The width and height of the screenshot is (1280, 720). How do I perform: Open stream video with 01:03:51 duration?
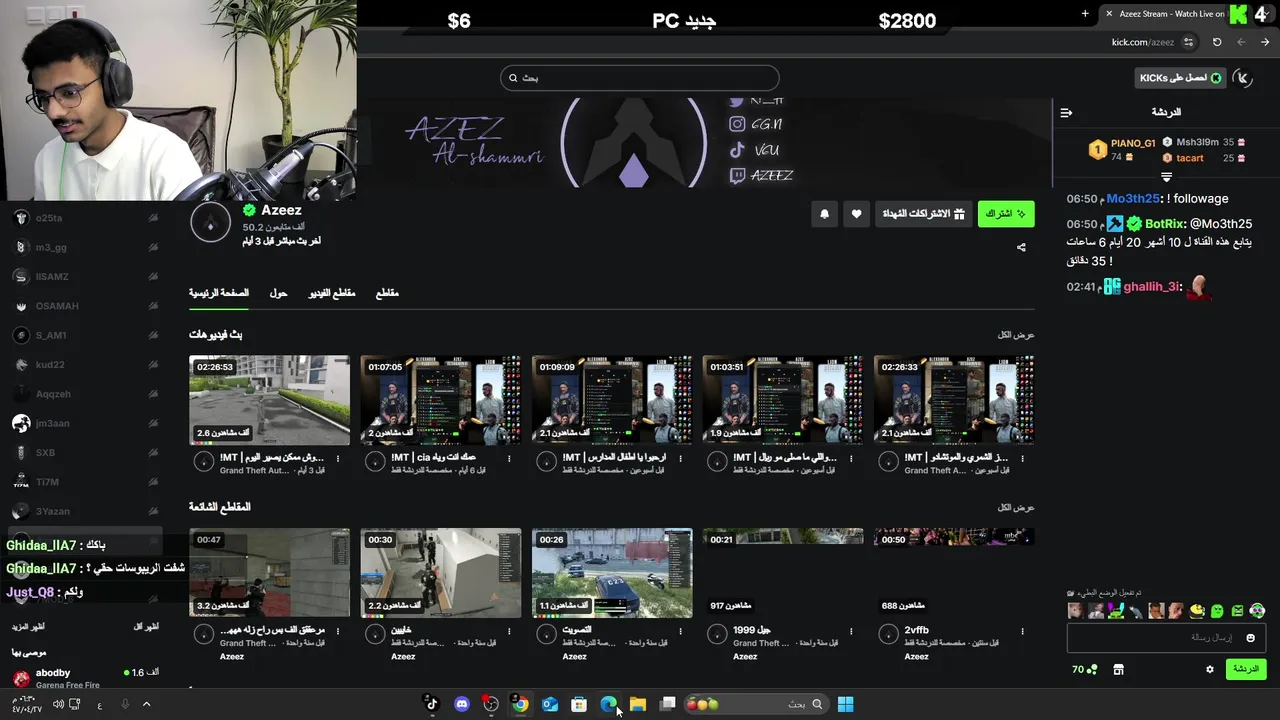tap(783, 400)
